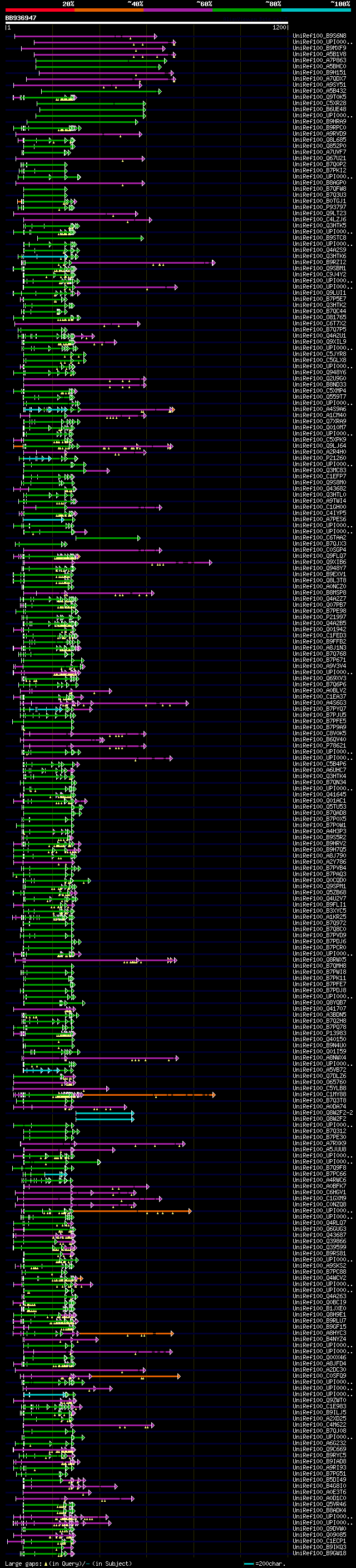The image size is (356, 1568).
Task: Click the UniRef100_B3XYC5 label
Action: coord(319,911)
